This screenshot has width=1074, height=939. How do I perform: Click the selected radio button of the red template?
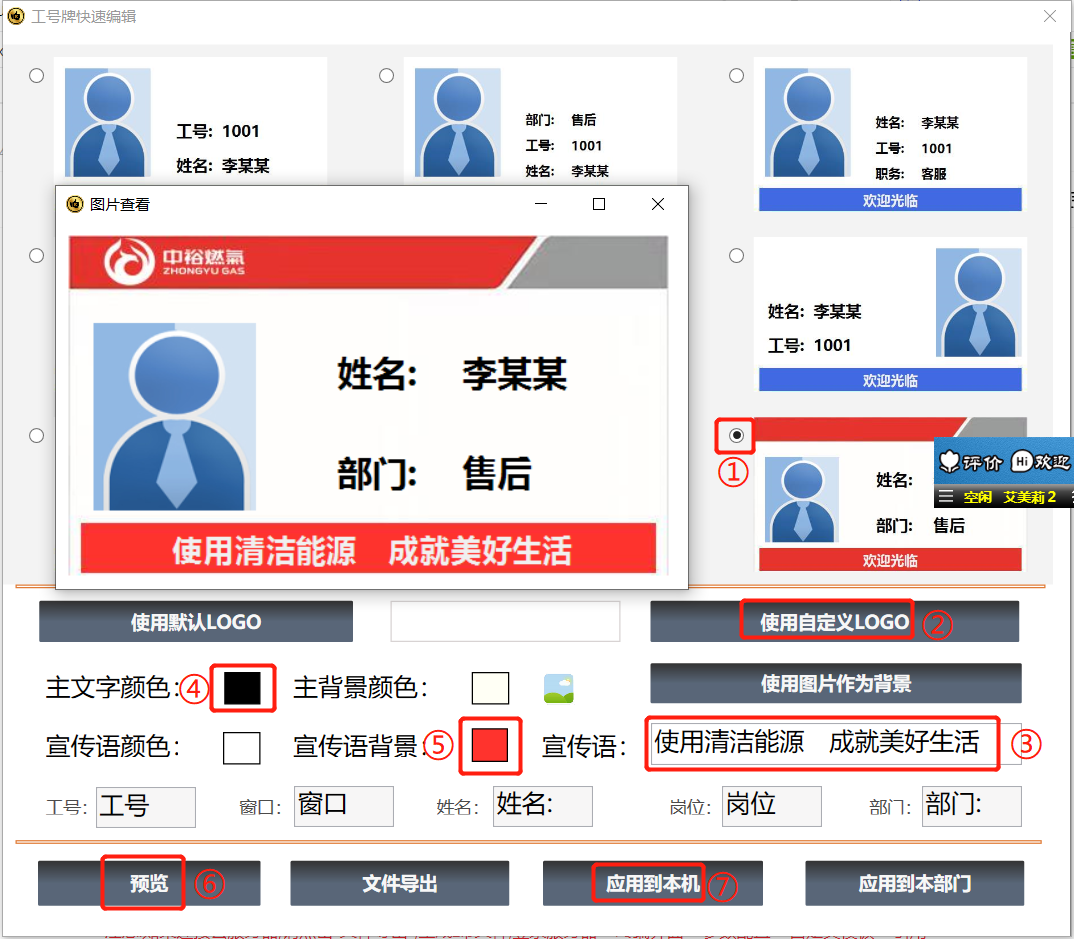(x=736, y=435)
